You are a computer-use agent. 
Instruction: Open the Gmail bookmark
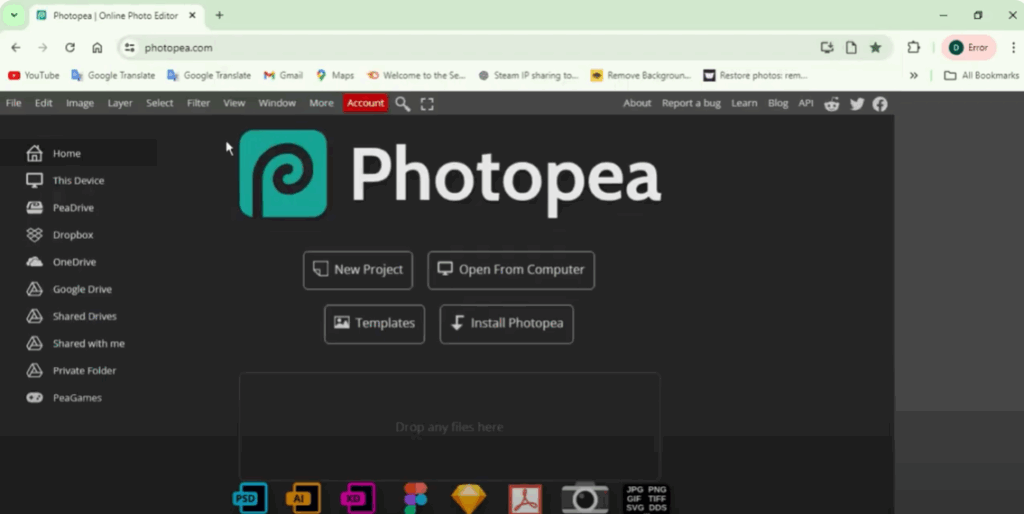pyautogui.click(x=283, y=76)
